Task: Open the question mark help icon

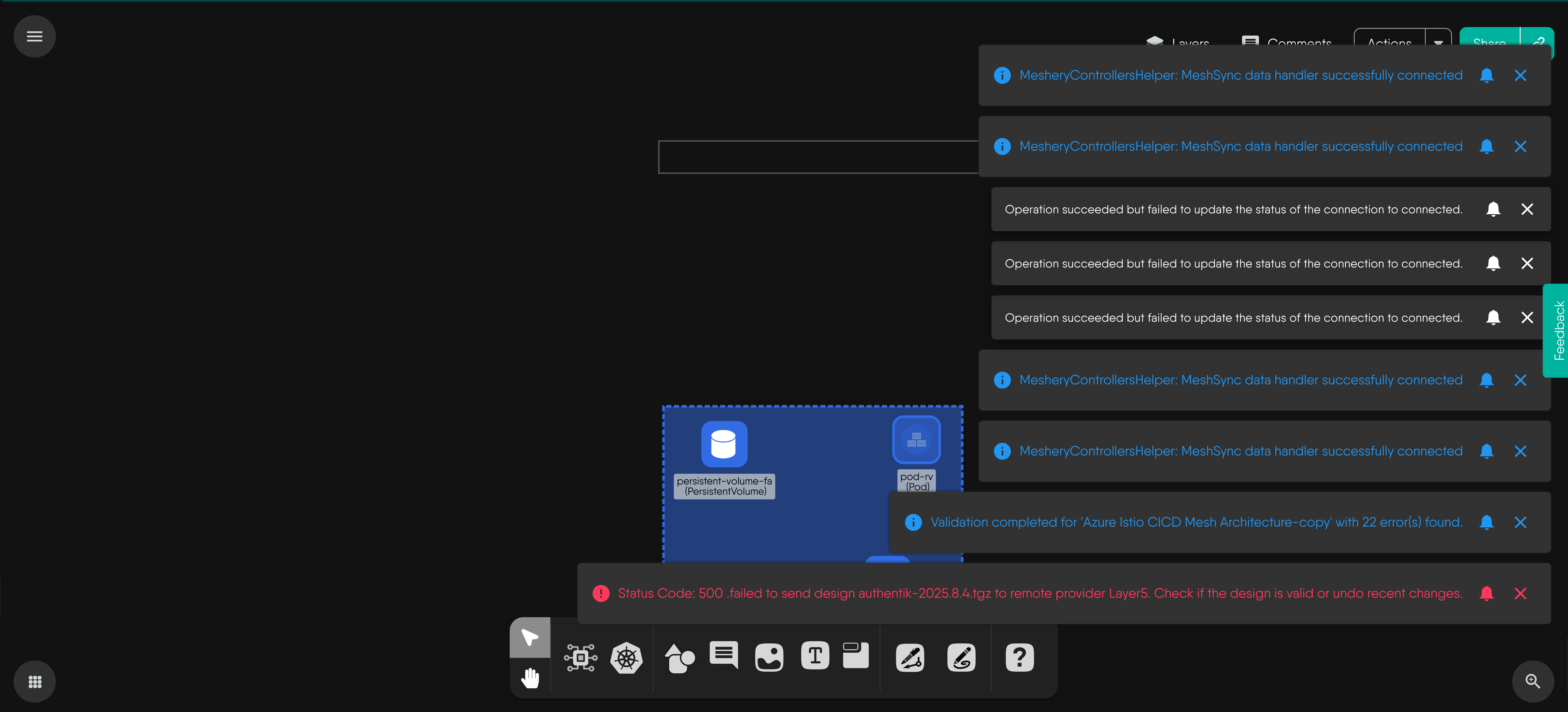Action: 1020,658
